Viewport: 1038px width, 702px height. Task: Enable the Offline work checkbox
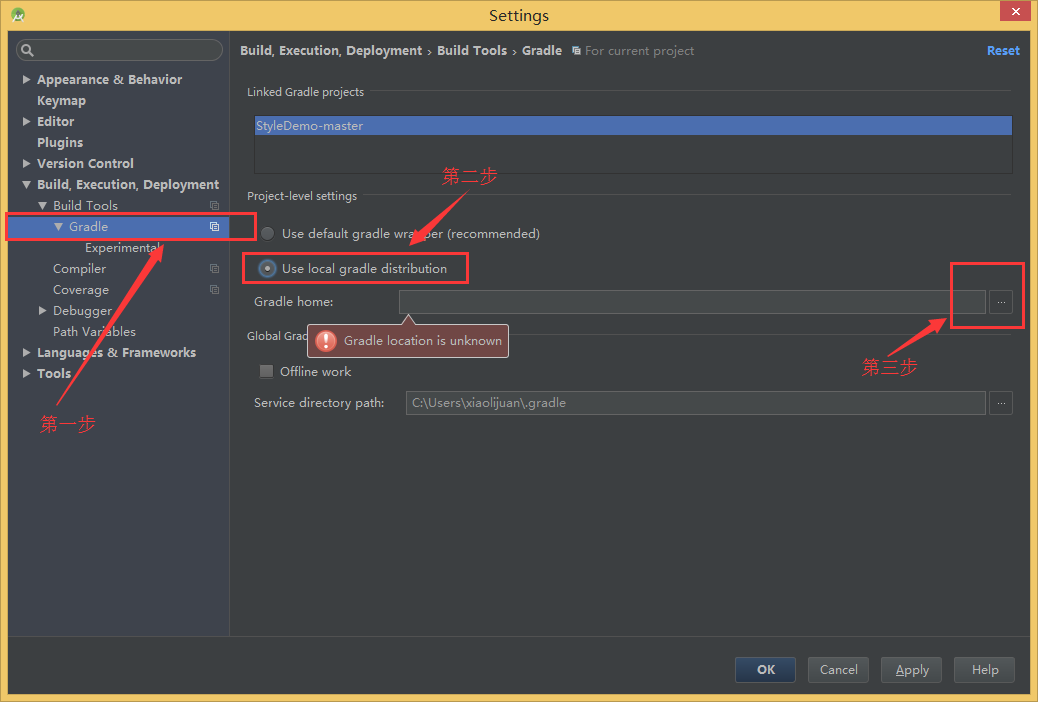pyautogui.click(x=266, y=372)
